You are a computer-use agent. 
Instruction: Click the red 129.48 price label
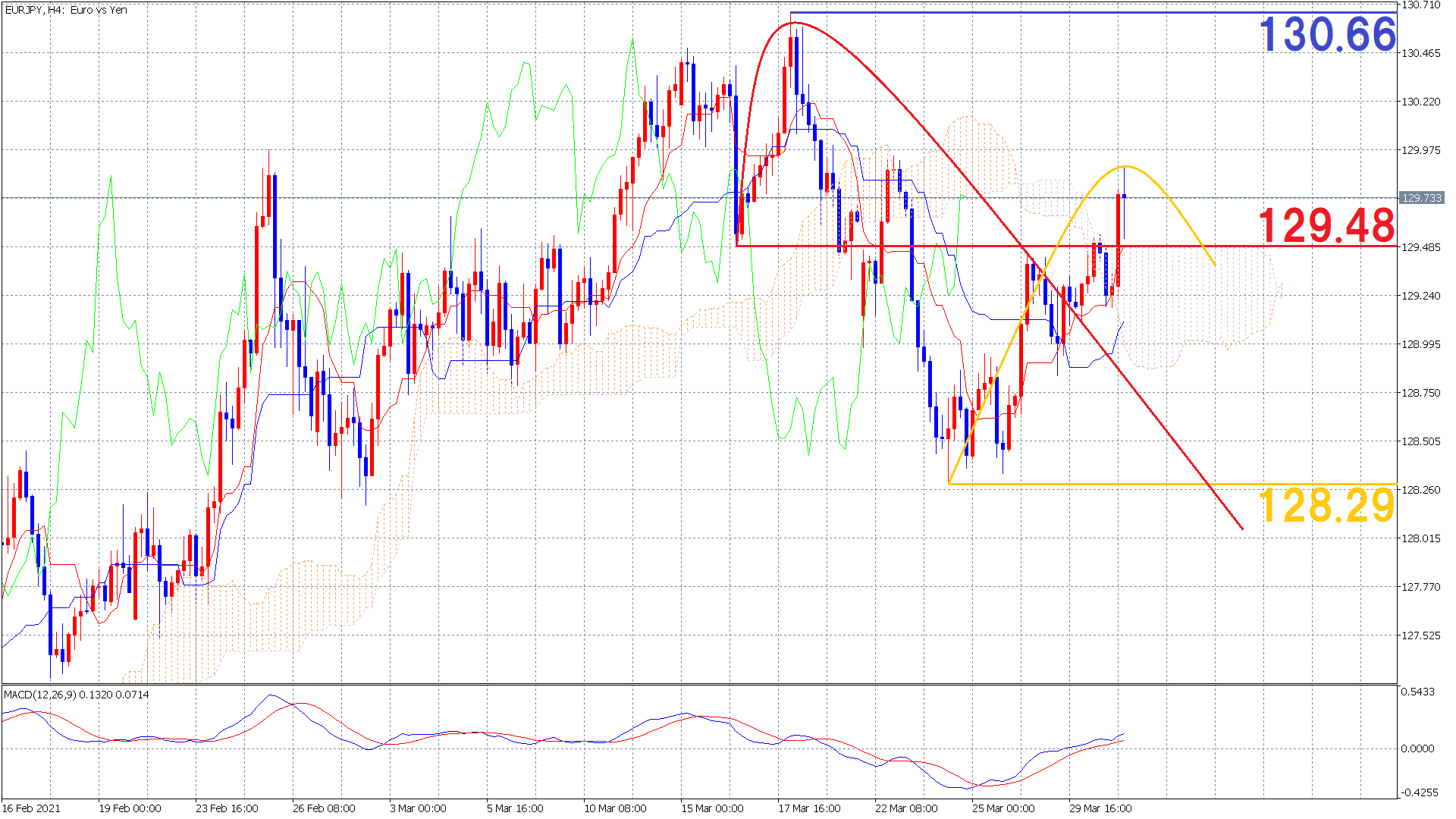[1327, 225]
